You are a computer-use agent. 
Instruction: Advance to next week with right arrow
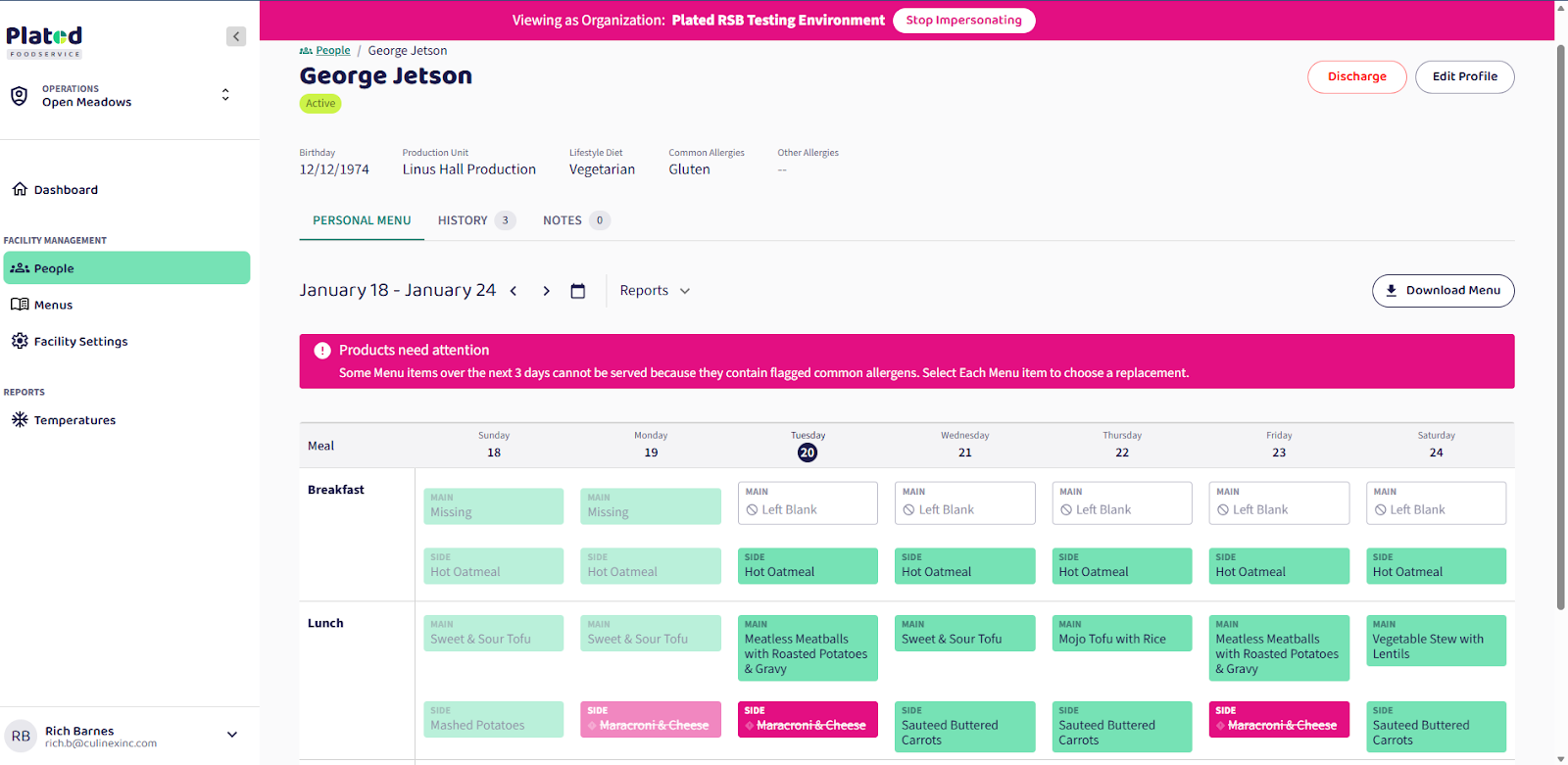point(546,291)
